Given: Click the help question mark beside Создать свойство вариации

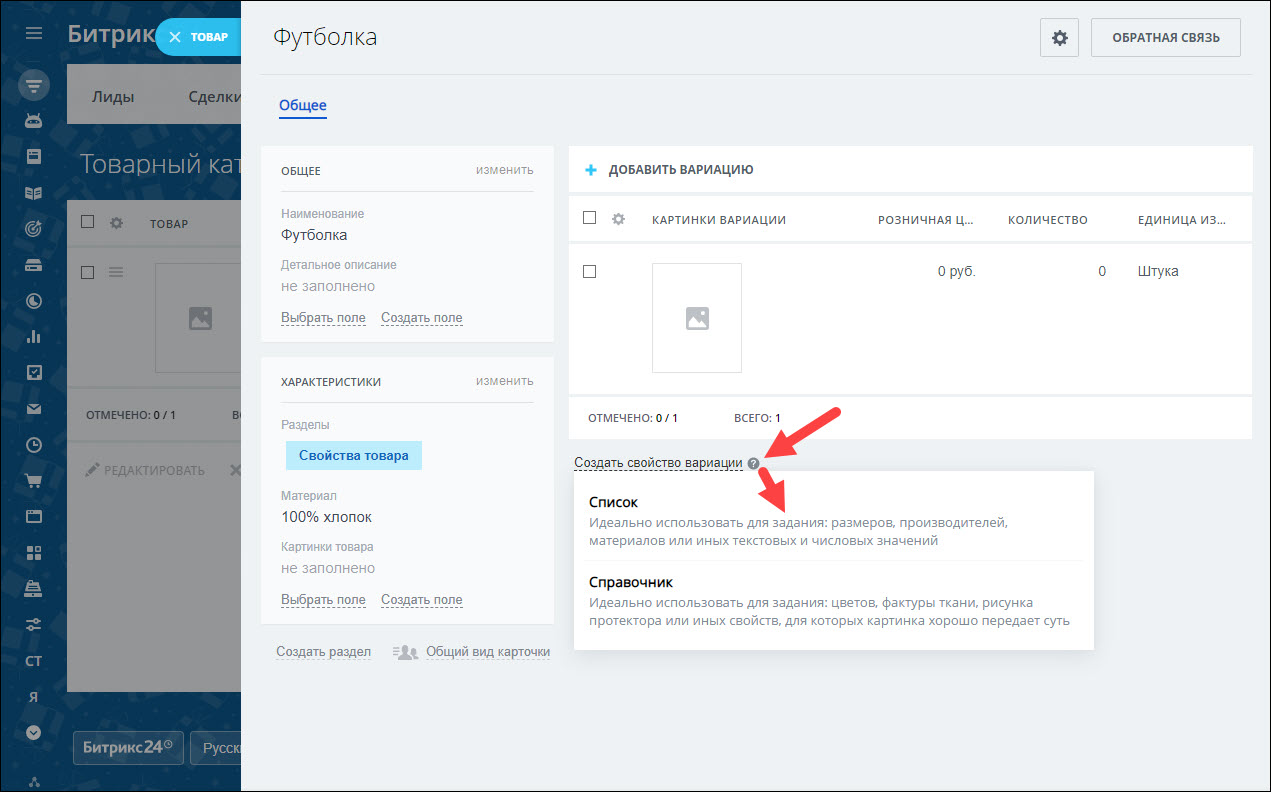Looking at the screenshot, I should [753, 463].
